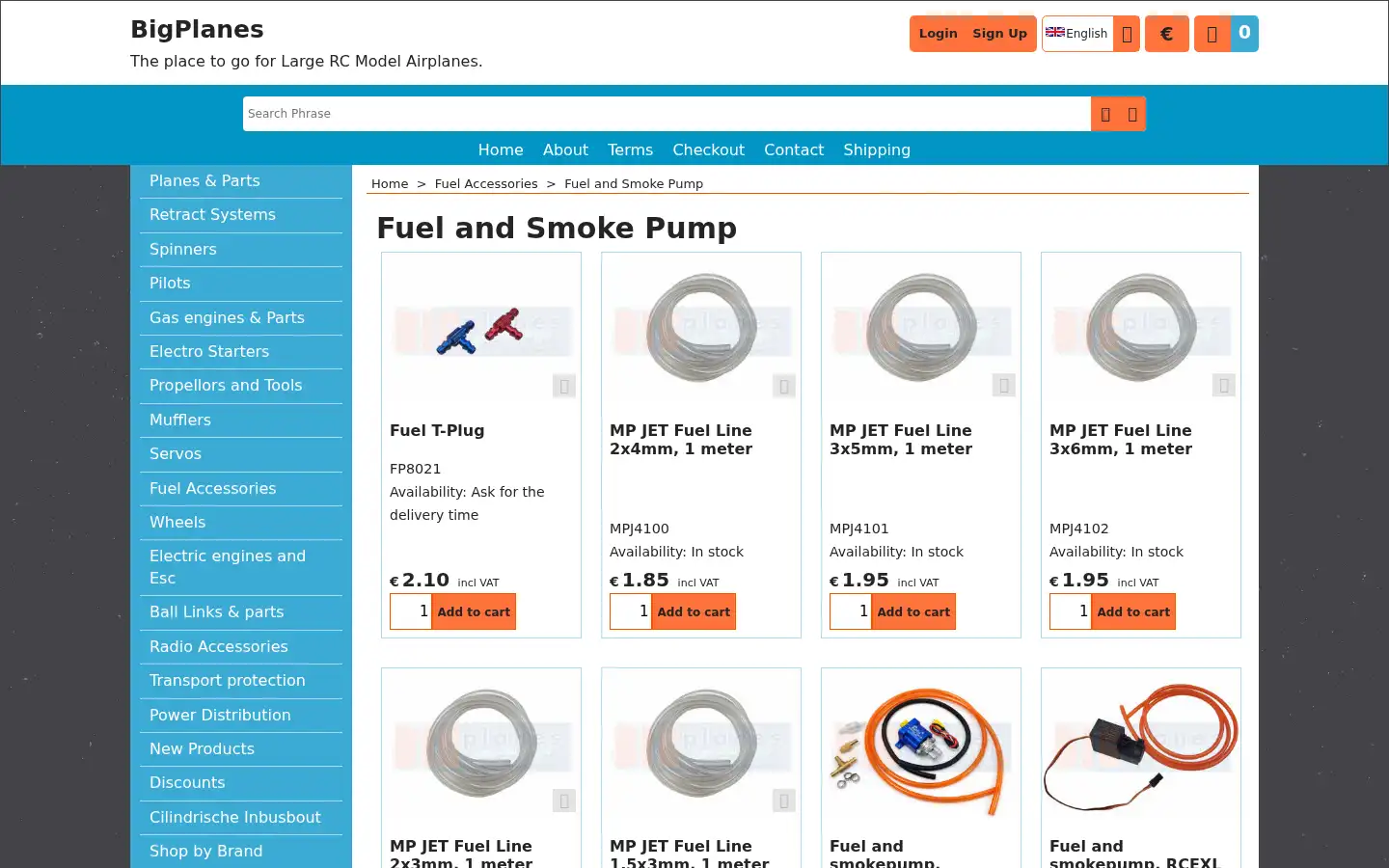Add Fuel T-Plug to cart
Viewport: 1389px width, 868px height.
[474, 611]
